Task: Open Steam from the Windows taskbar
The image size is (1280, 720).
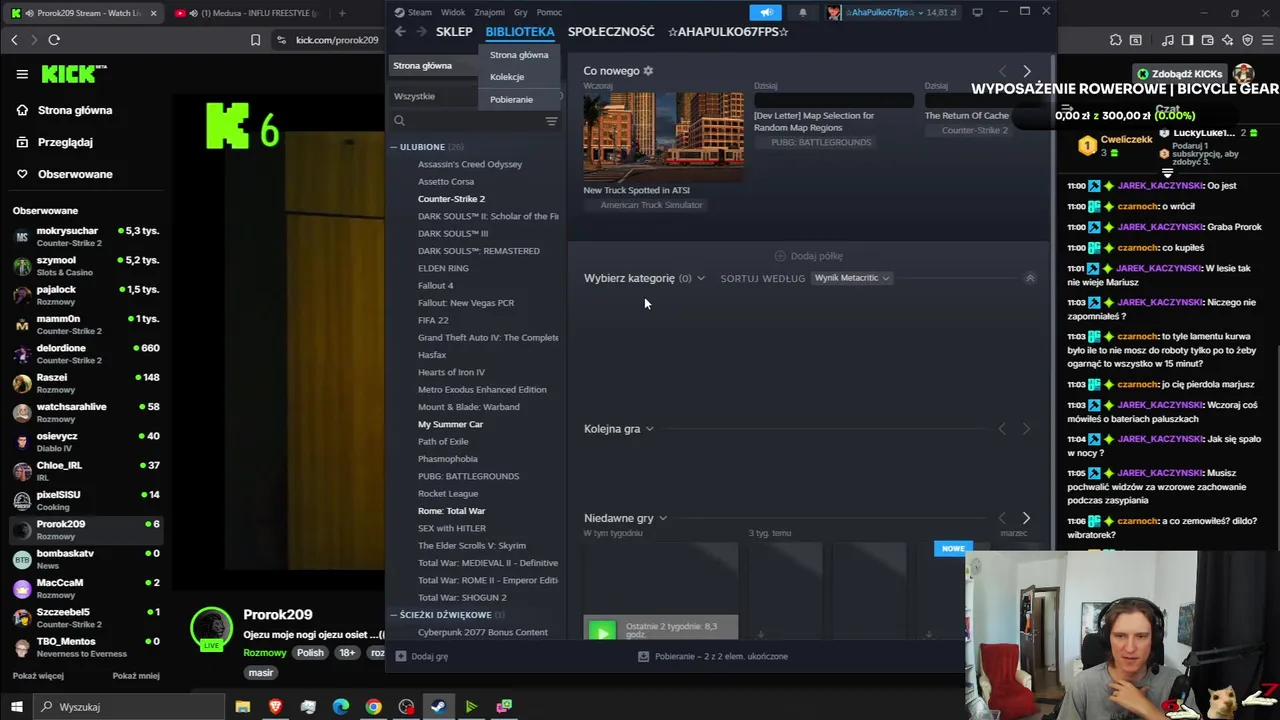Action: click(x=438, y=707)
